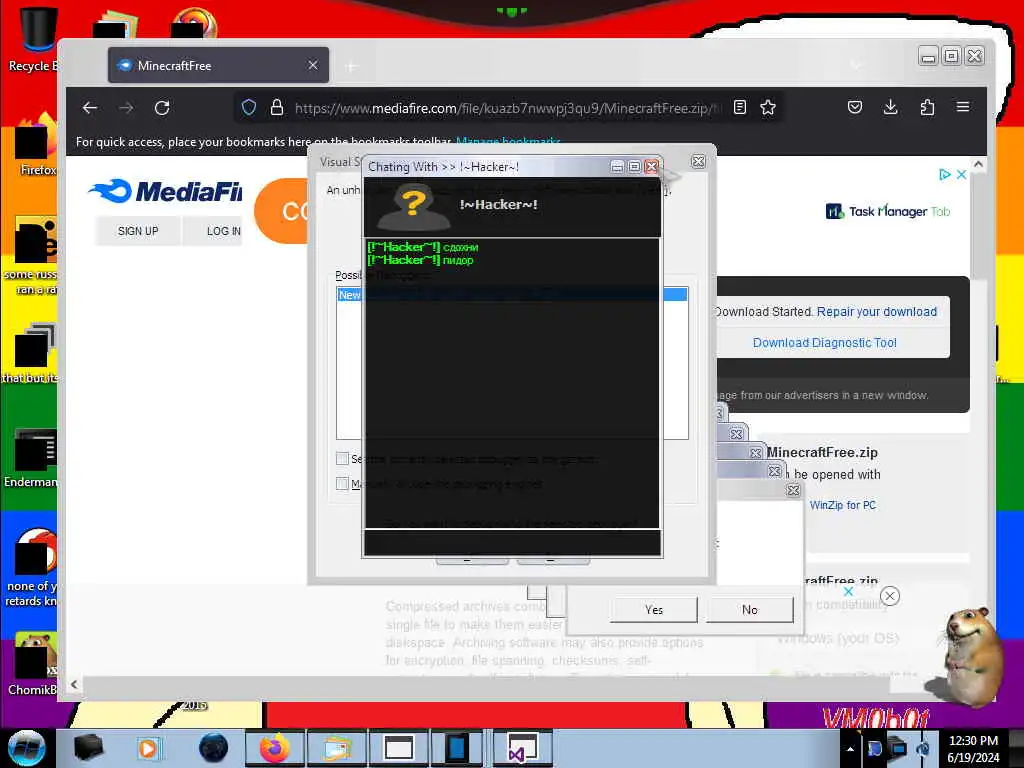1024x768 pixels.
Task: Click Download Diagnostic Tool link
Action: (x=824, y=343)
